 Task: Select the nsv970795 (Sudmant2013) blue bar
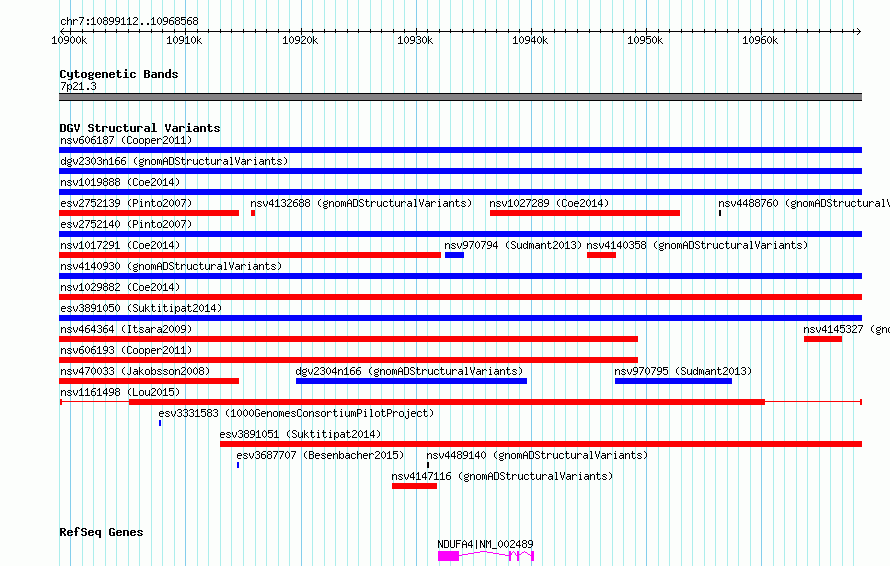[673, 381]
